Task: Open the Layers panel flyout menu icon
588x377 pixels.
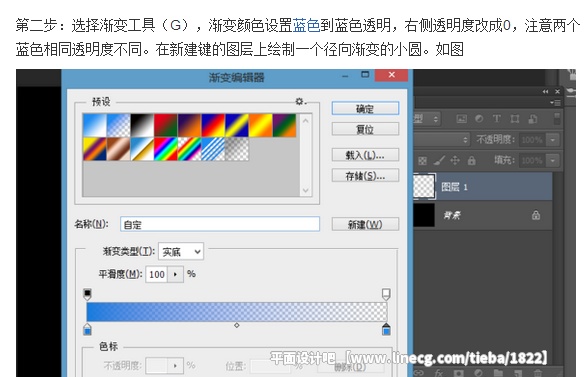Action: [555, 102]
